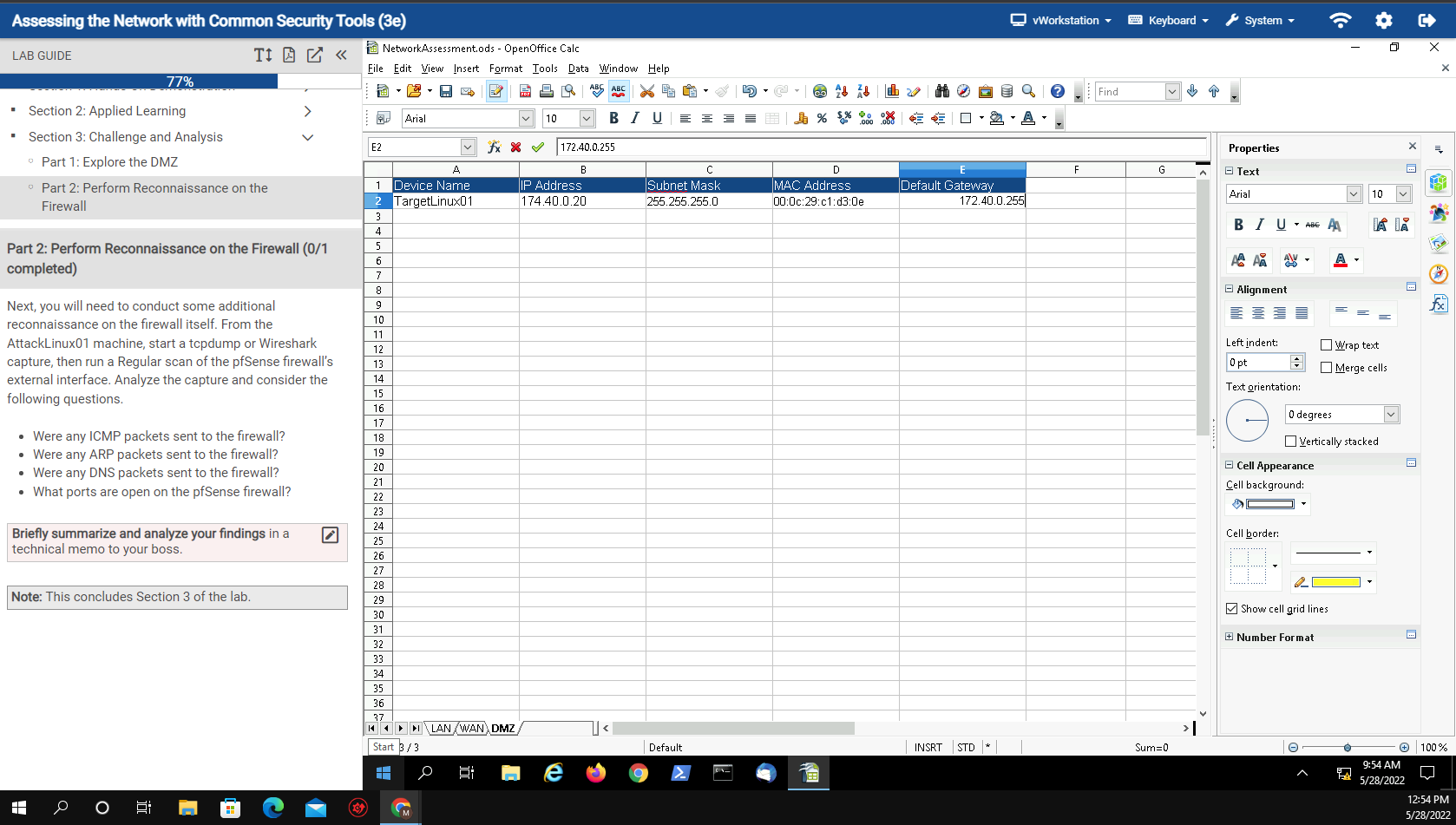This screenshot has height=825, width=1456.
Task: Click the Find toolbar search field
Action: (x=1129, y=91)
